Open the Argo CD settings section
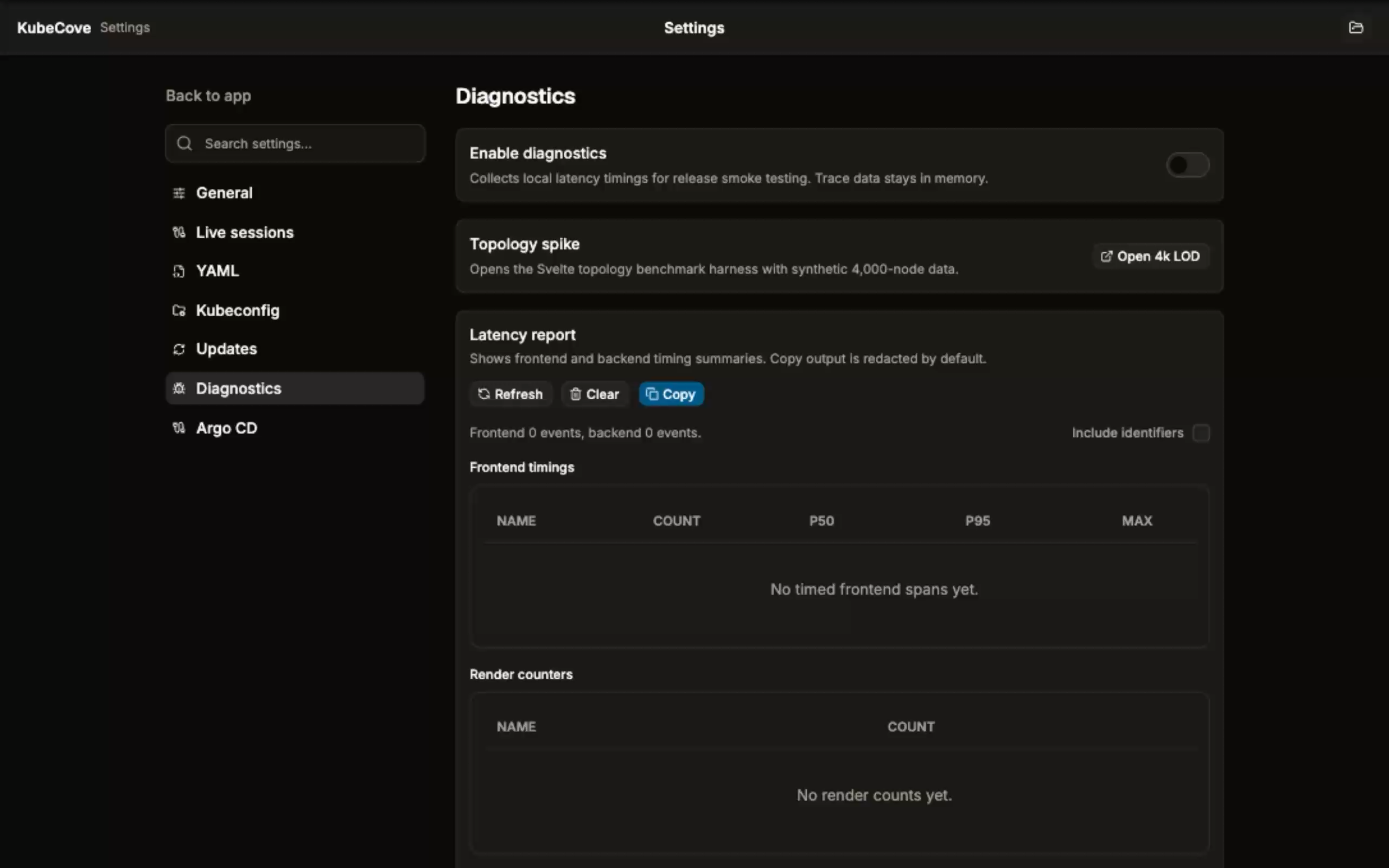1389x868 pixels. pos(295,428)
